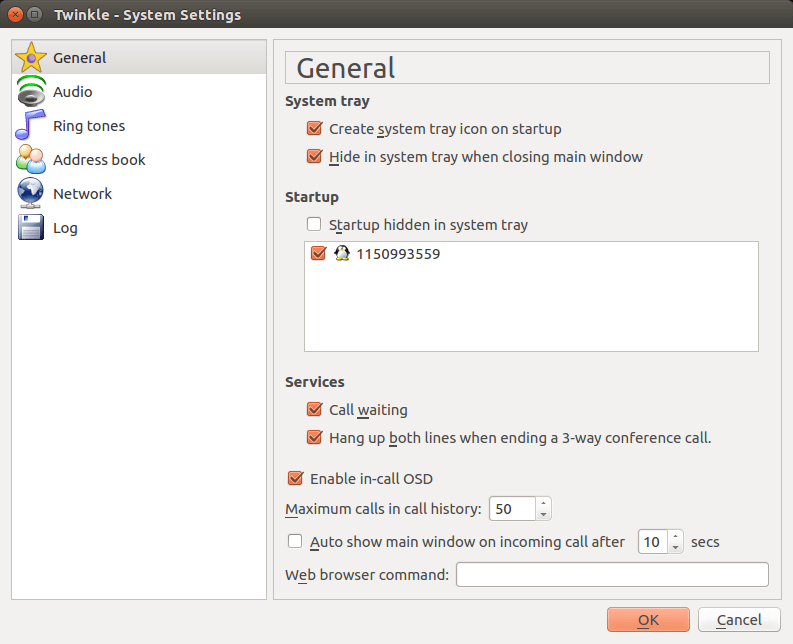The height and width of the screenshot is (644, 793).
Task: Enable Startup hidden in system tray
Action: [314, 224]
